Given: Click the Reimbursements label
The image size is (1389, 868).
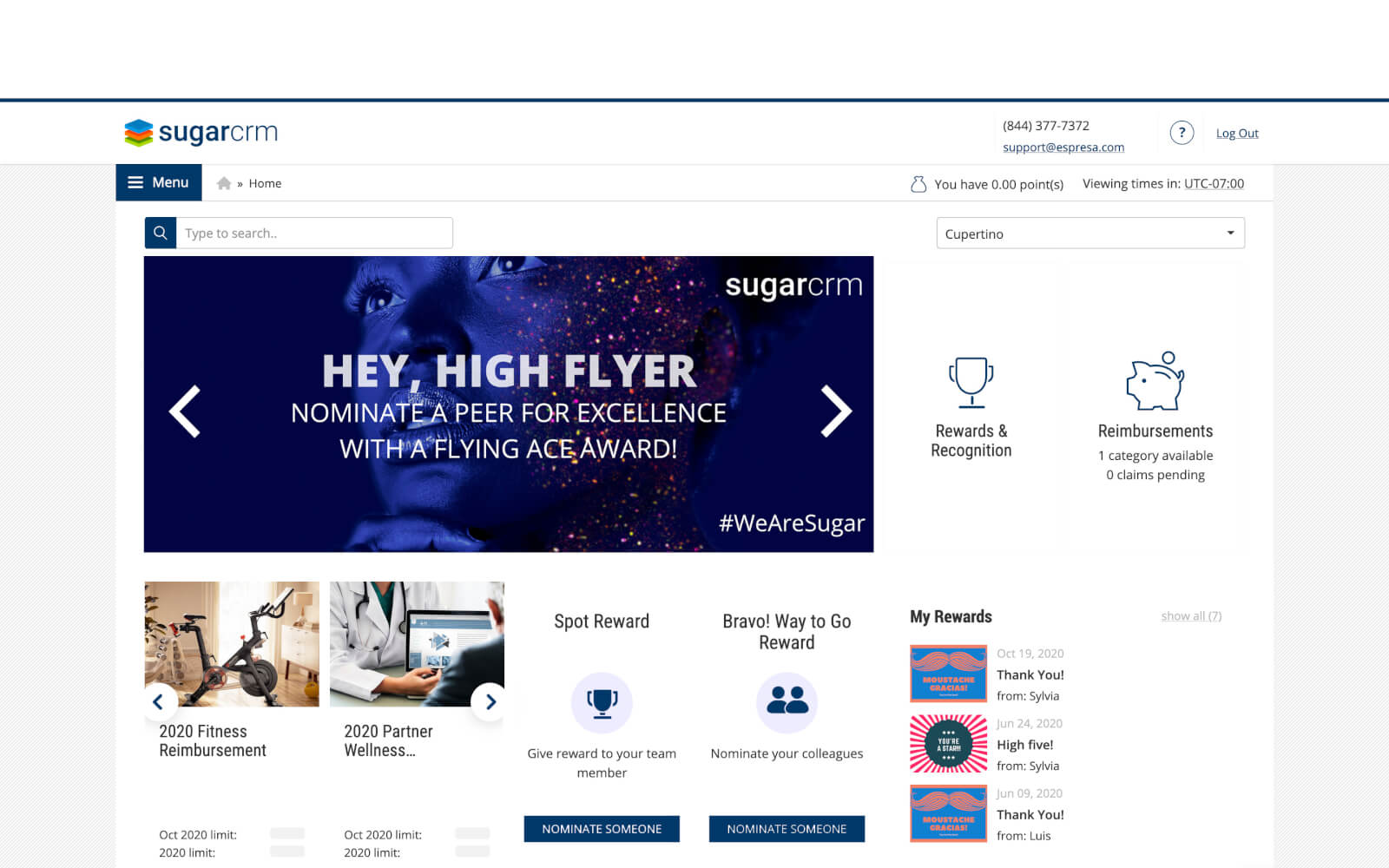Looking at the screenshot, I should 1155,431.
